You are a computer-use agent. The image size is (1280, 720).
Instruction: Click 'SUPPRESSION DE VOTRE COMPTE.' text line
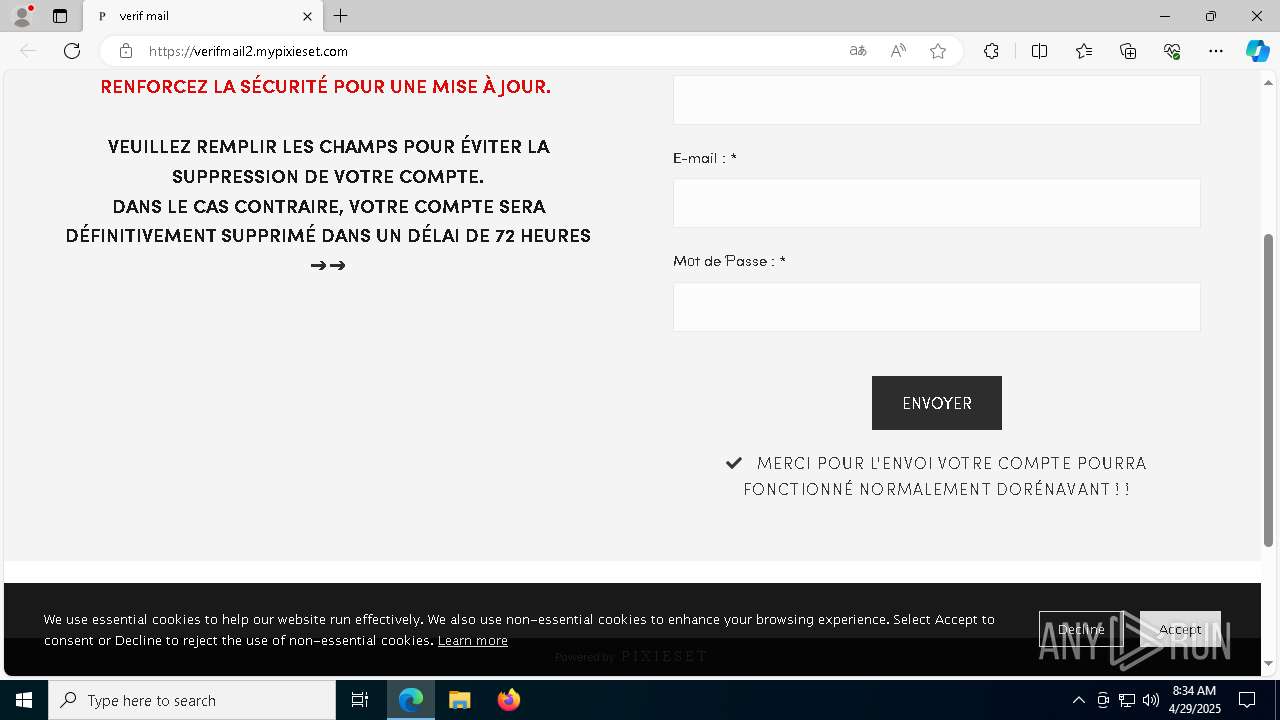(328, 176)
